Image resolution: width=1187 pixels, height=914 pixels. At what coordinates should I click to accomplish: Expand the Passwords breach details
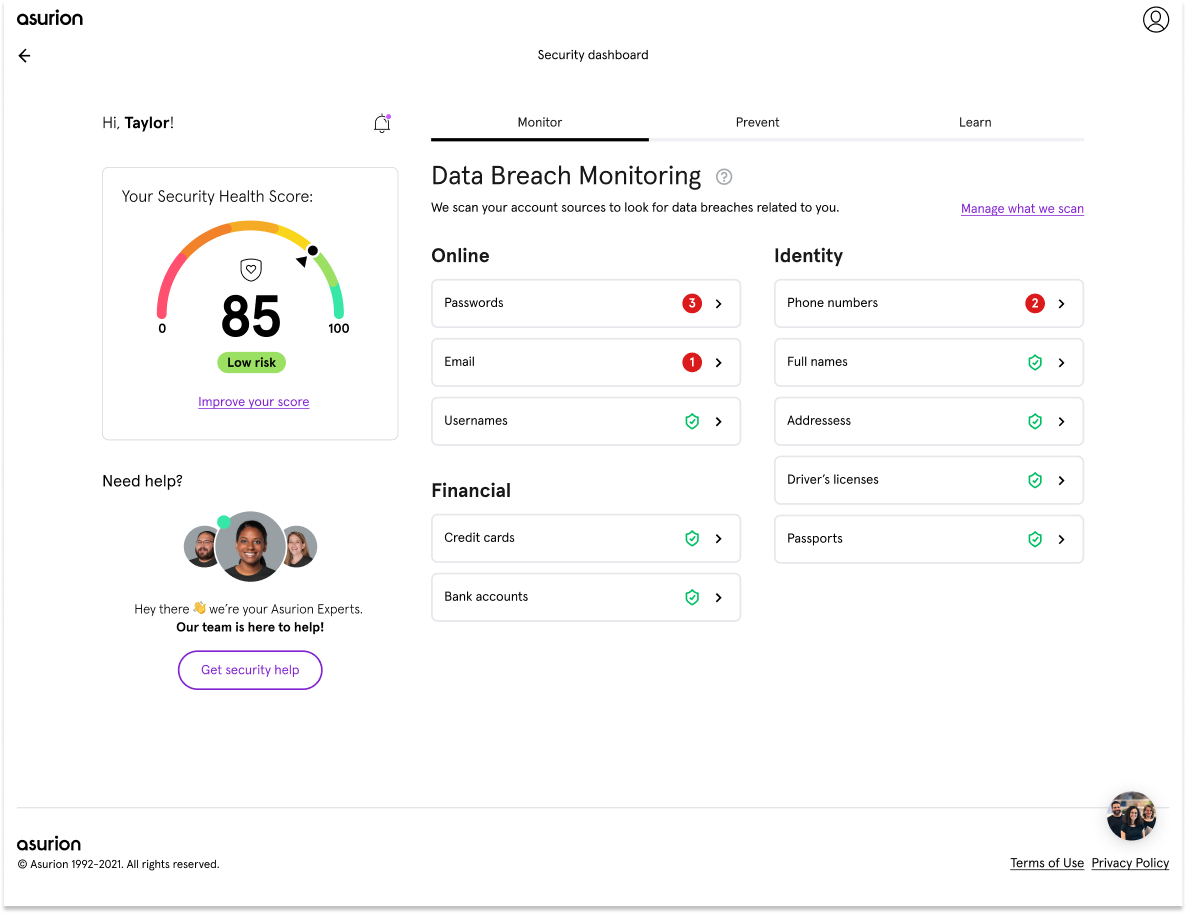click(x=718, y=303)
